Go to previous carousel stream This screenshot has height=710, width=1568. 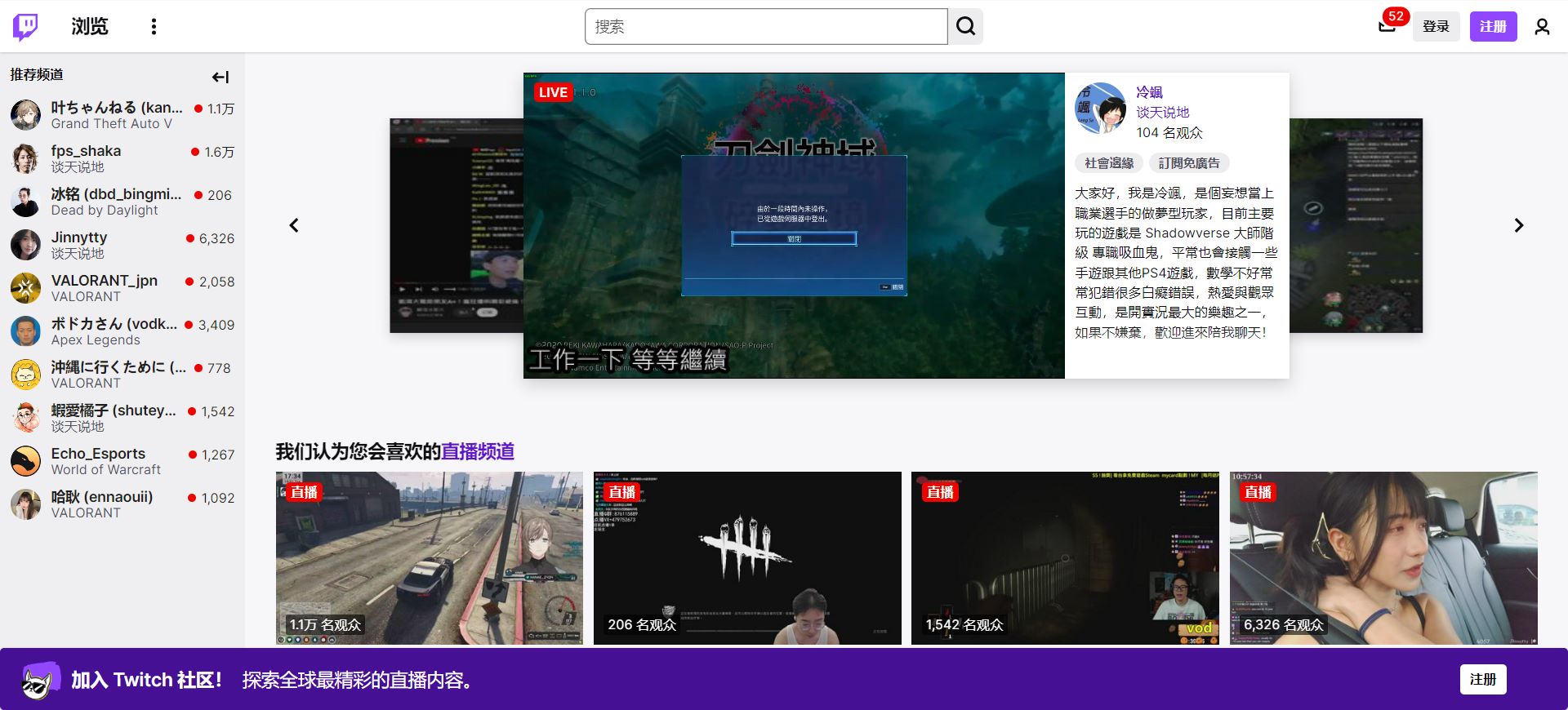pos(294,225)
